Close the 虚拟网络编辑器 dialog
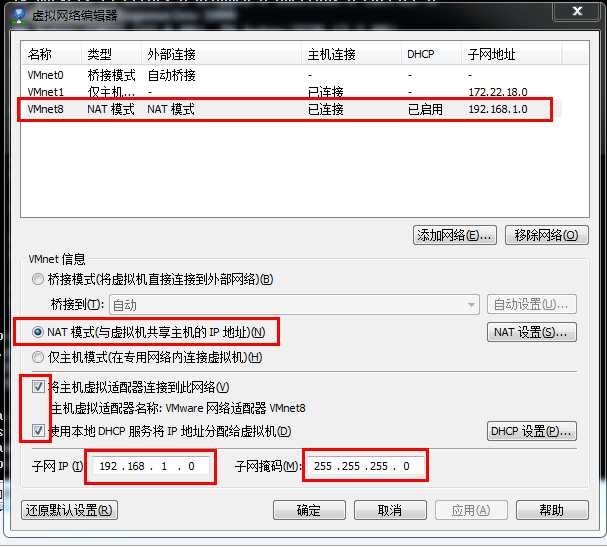This screenshot has width=607, height=548. [x=577, y=11]
